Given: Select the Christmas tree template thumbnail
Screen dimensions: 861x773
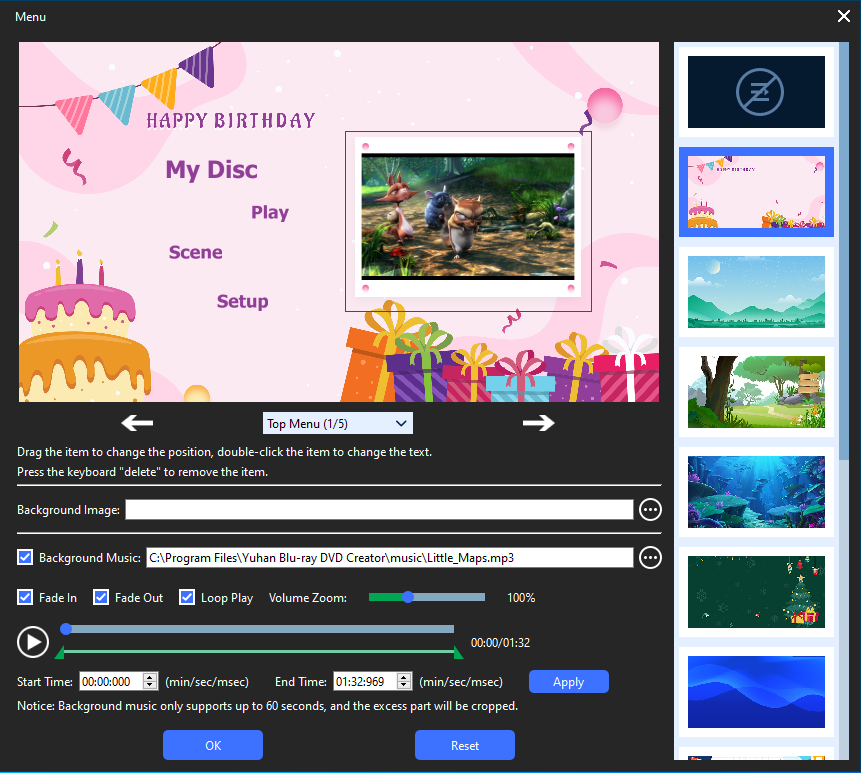Looking at the screenshot, I should 756,592.
